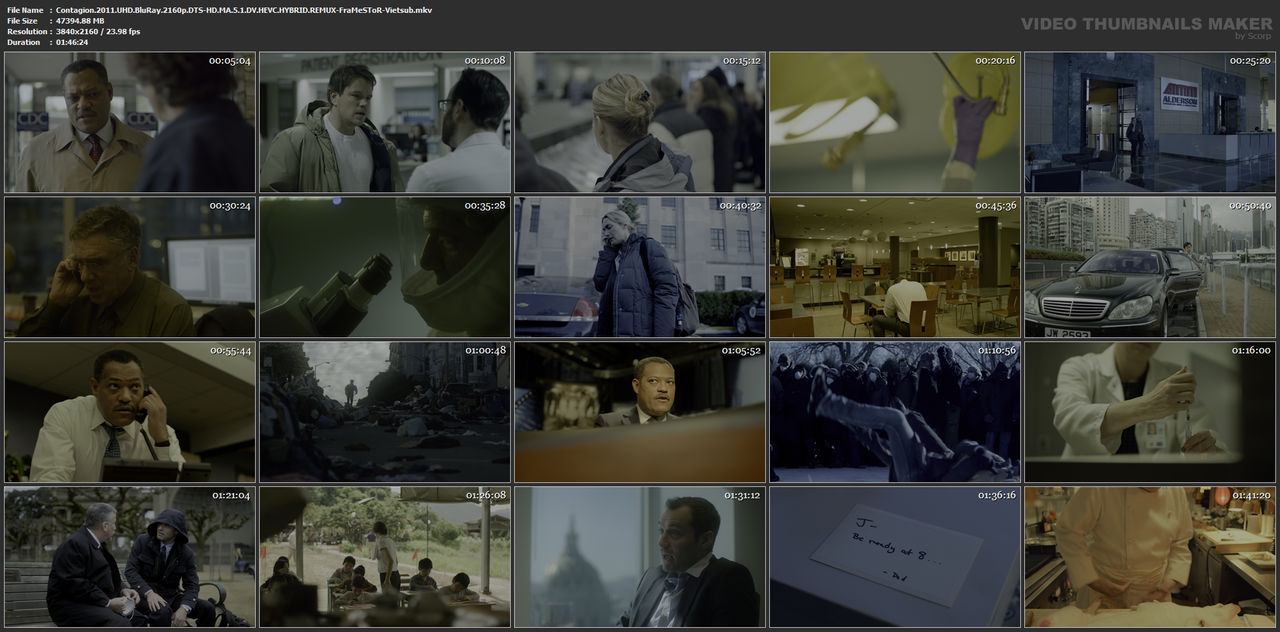Open the handwritten note frame at 01:36:16
1280x632 pixels.
coord(895,557)
